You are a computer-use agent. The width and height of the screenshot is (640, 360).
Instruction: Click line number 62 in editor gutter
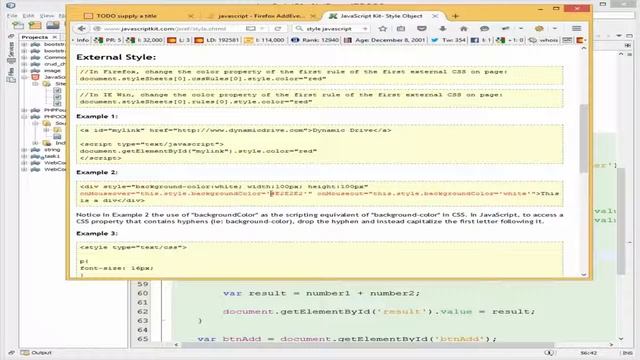coord(142,311)
